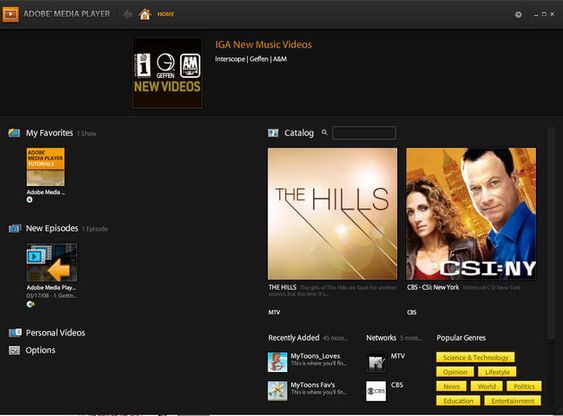Click the back arrow navigation icon

point(127,15)
